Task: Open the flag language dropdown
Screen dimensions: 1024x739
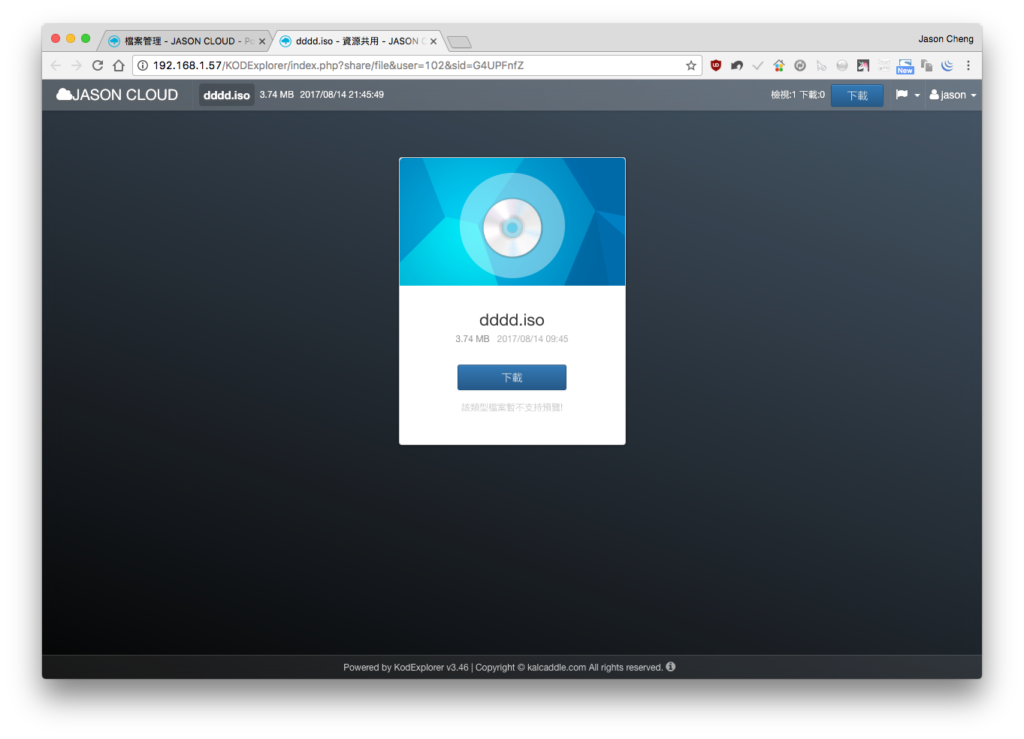Action: pyautogui.click(x=907, y=95)
